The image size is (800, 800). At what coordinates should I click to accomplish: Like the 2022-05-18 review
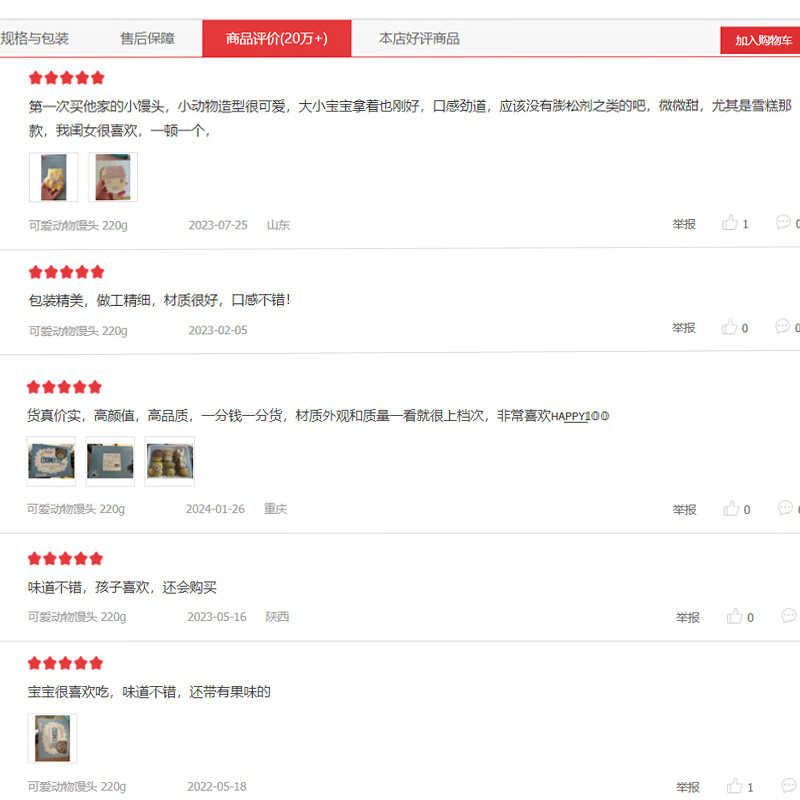[x=735, y=786]
